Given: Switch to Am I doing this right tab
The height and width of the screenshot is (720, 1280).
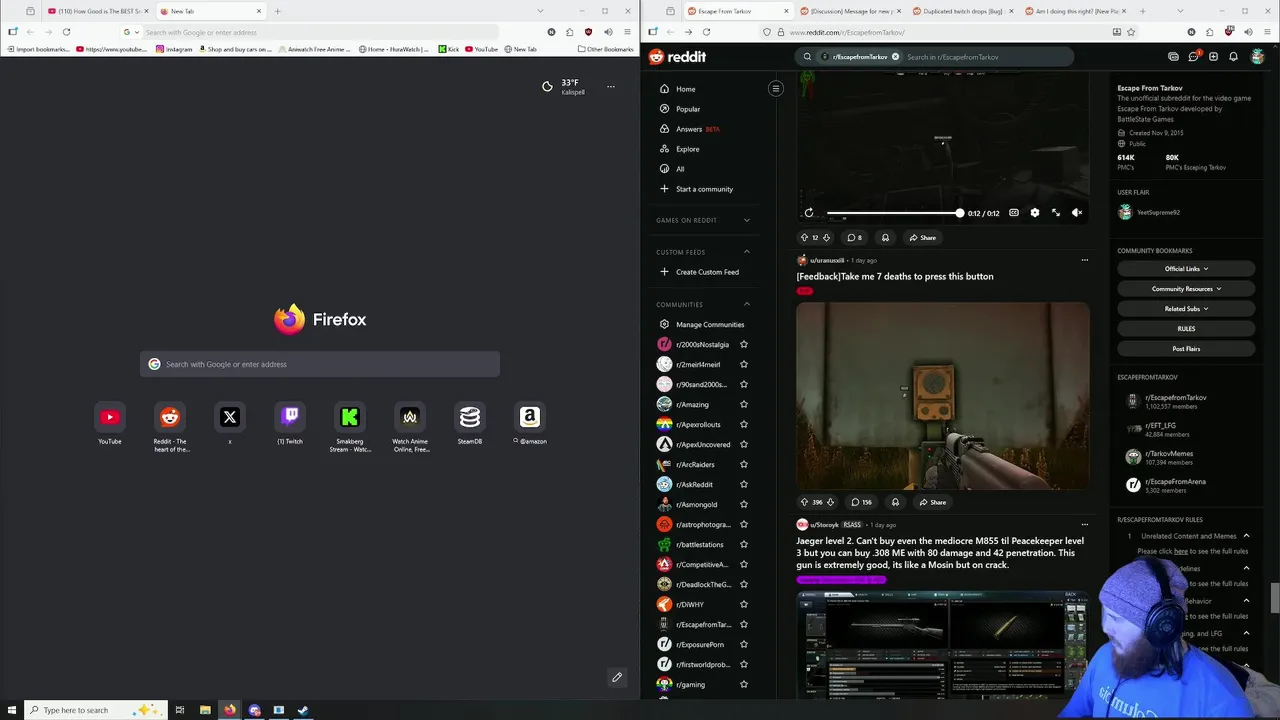Looking at the screenshot, I should tap(1077, 11).
